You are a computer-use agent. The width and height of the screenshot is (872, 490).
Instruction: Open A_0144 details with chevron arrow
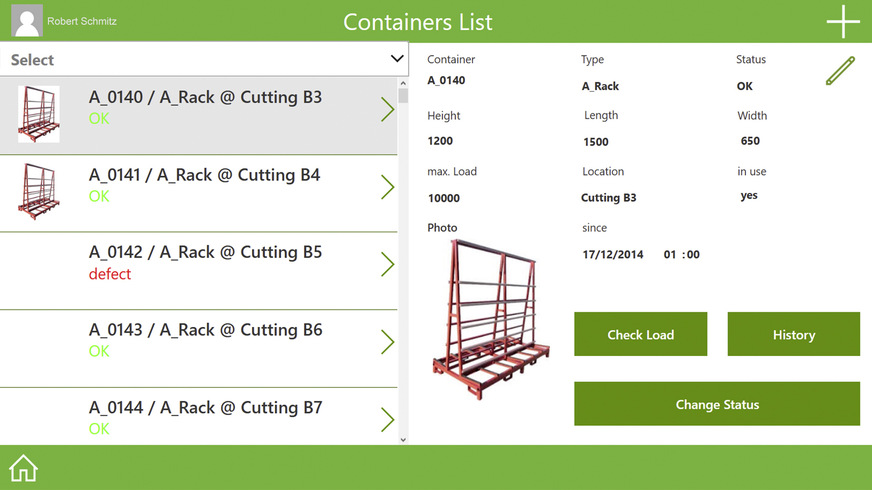(x=388, y=419)
